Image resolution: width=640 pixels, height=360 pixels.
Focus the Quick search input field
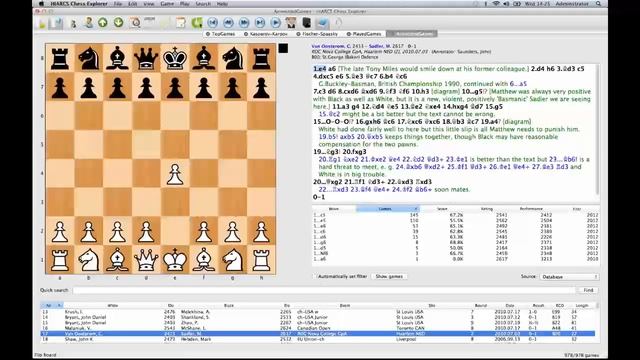[x=324, y=290]
